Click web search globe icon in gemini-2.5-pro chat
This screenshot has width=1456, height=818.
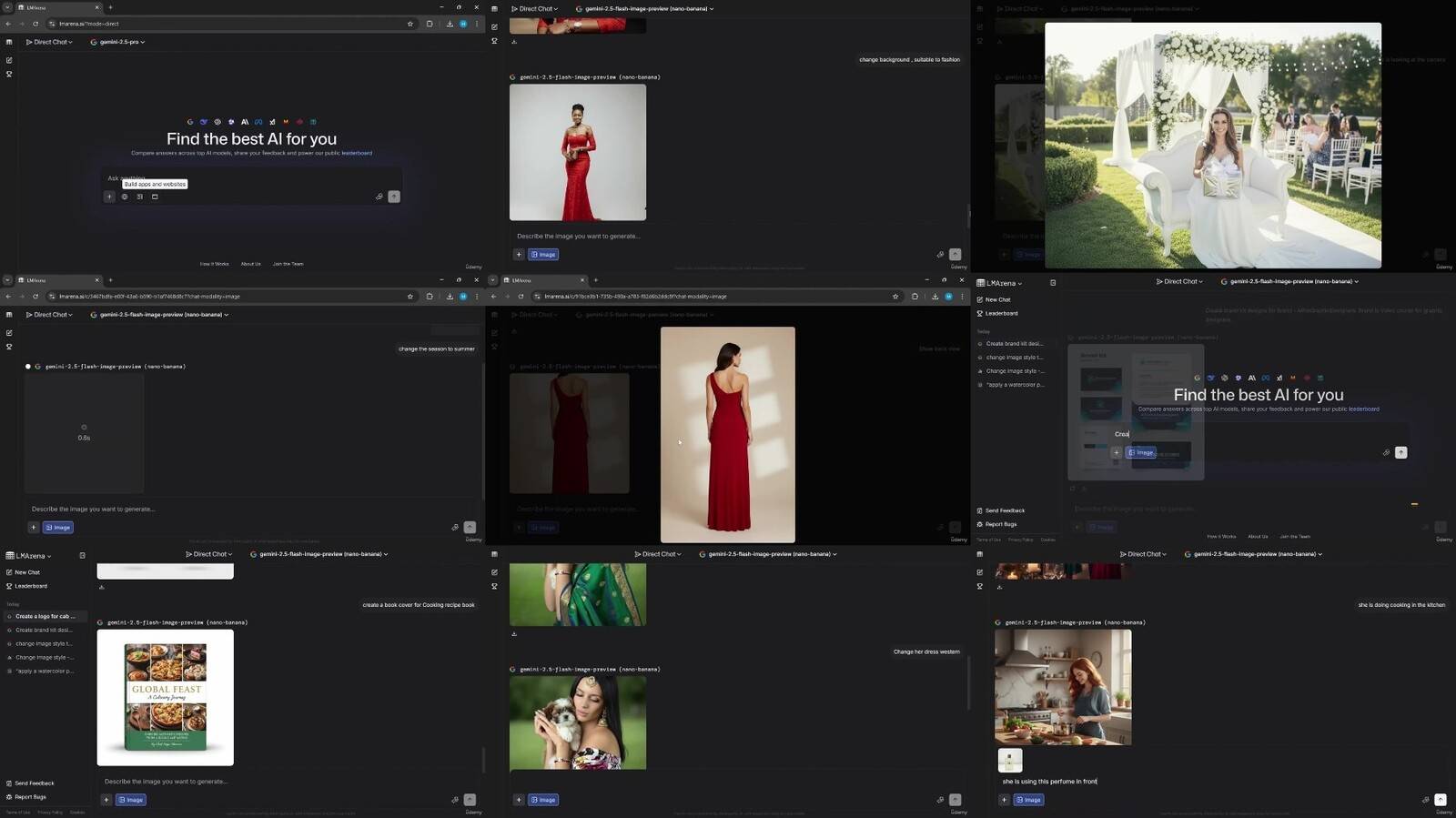click(x=125, y=197)
